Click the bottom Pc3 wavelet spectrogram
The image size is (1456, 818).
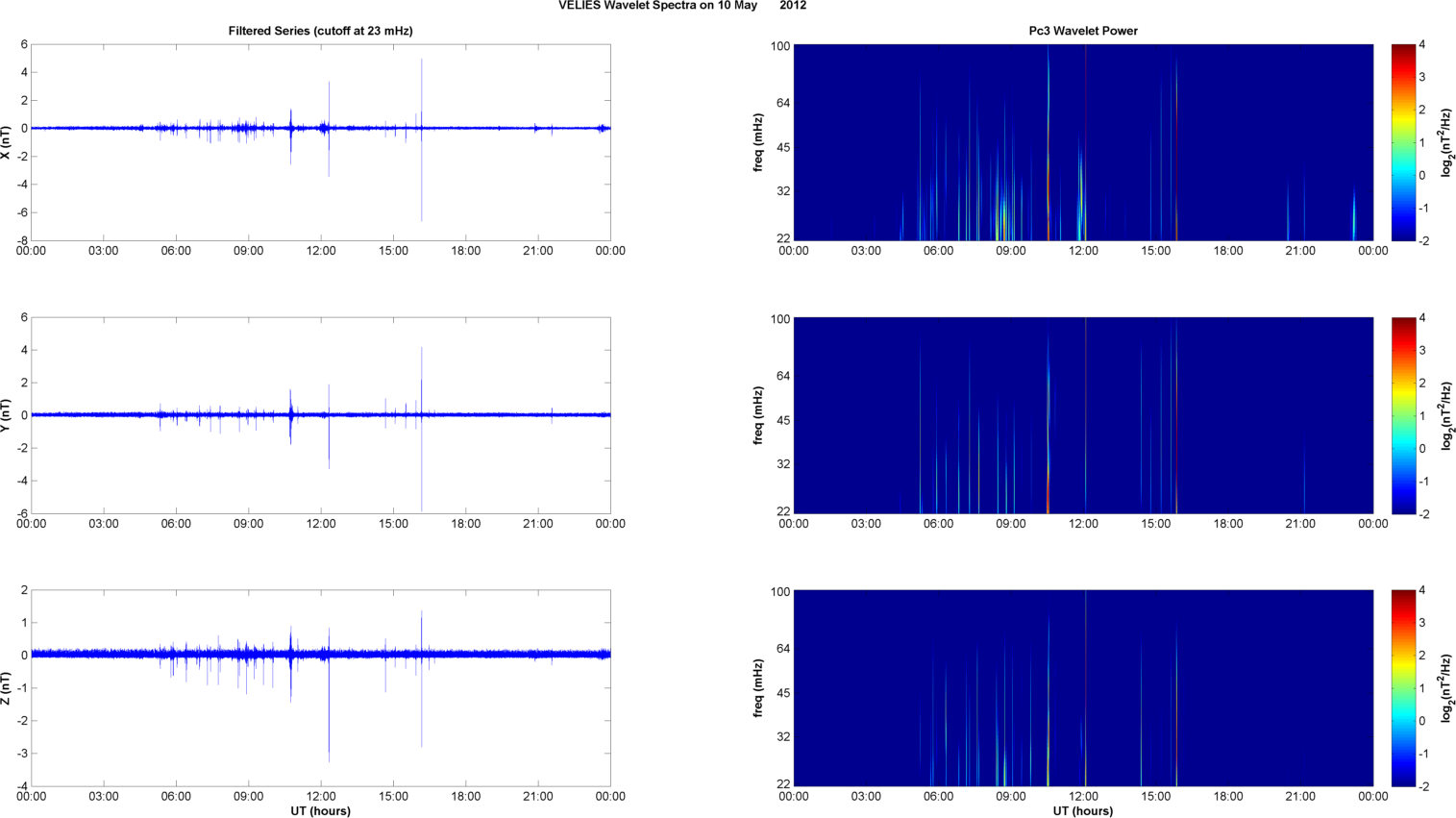coord(1083,688)
